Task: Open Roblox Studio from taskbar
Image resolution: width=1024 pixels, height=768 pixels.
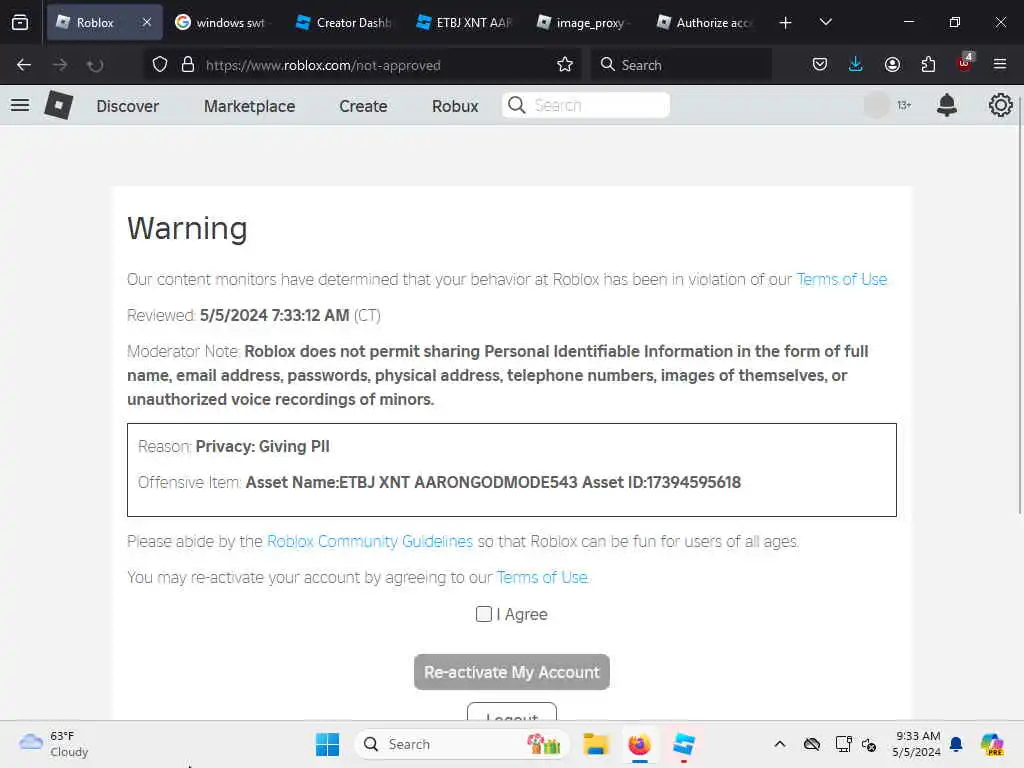Action: pyautogui.click(x=684, y=744)
